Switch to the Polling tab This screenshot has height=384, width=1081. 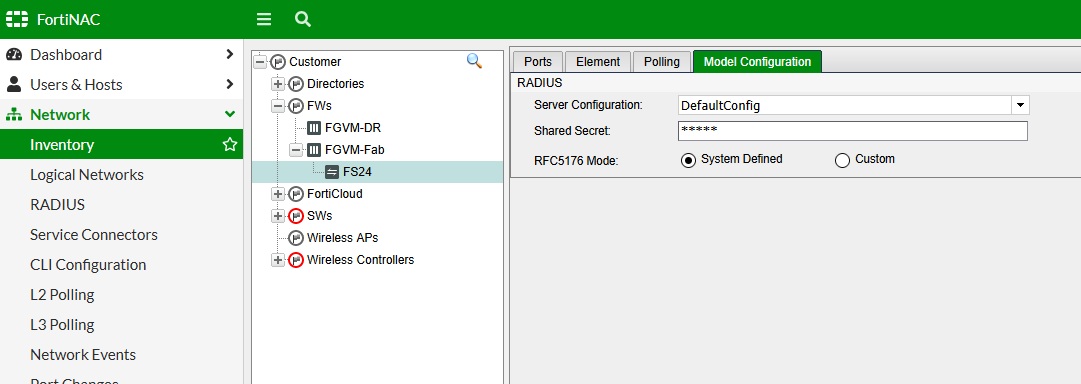(x=662, y=61)
